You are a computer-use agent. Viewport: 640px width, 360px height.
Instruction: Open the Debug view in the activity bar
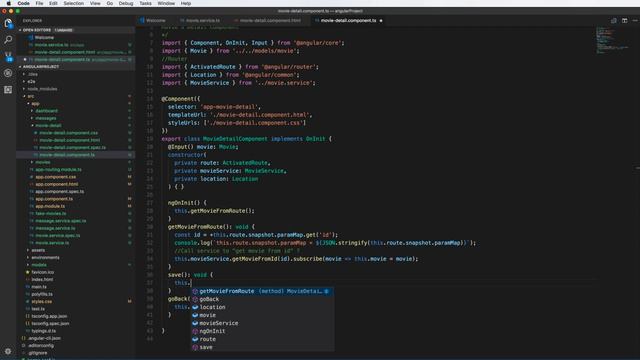pyautogui.click(x=8, y=73)
